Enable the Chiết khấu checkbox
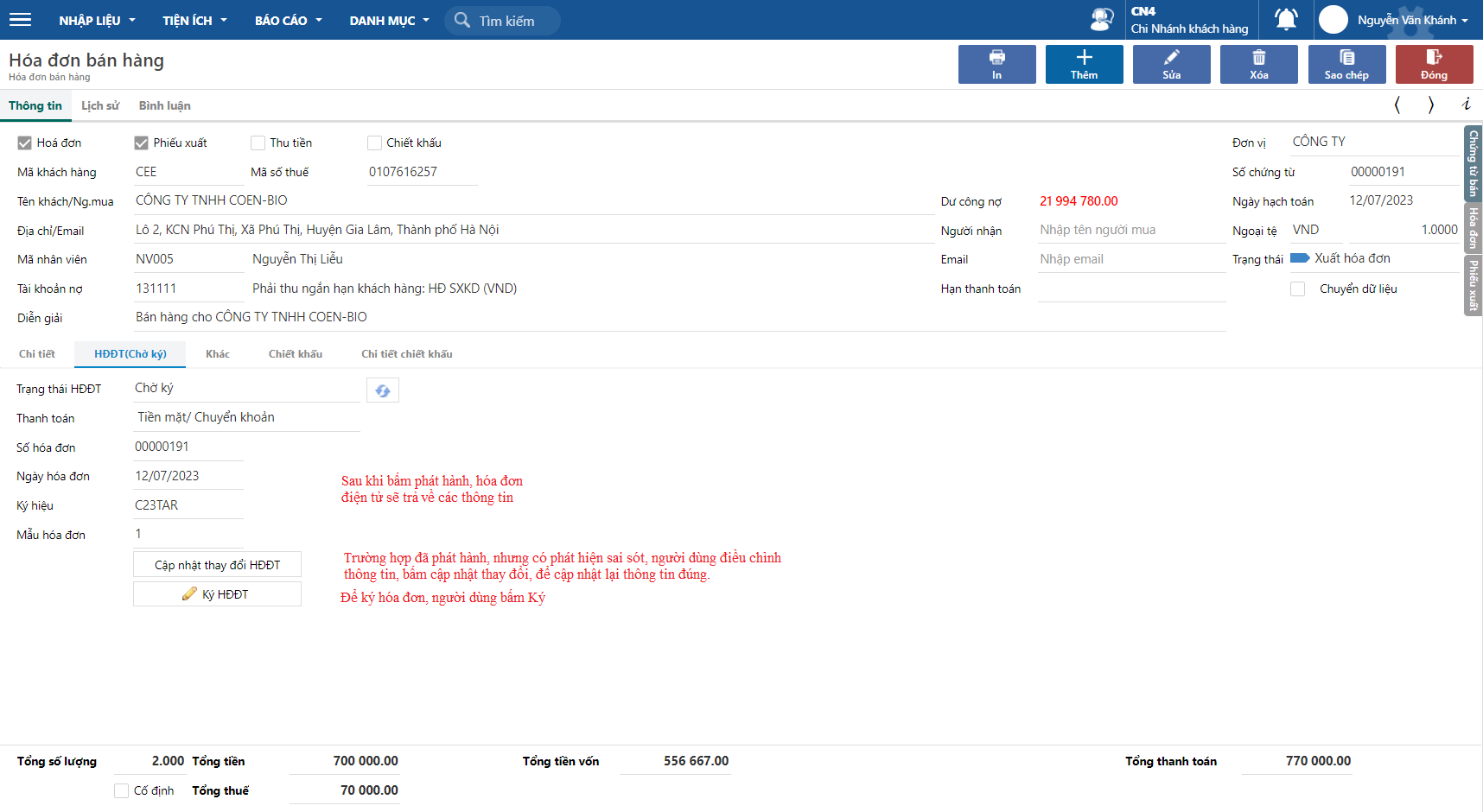The image size is (1483, 812). pyautogui.click(x=374, y=143)
